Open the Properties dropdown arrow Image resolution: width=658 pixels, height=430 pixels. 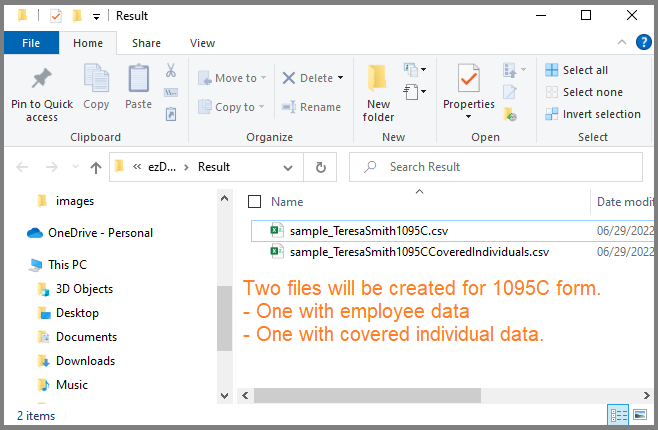tap(468, 117)
